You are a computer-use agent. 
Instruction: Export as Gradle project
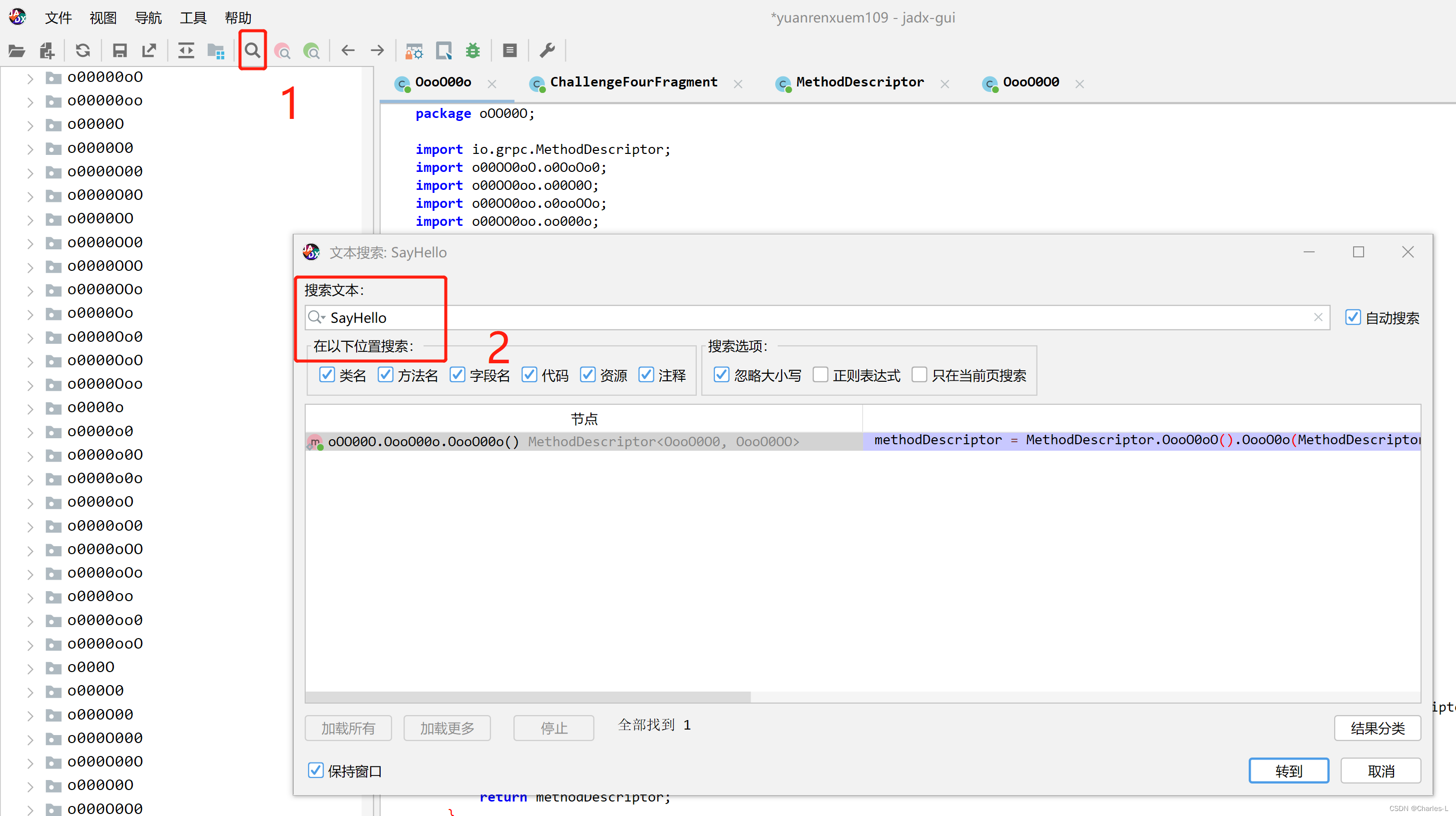pos(149,50)
